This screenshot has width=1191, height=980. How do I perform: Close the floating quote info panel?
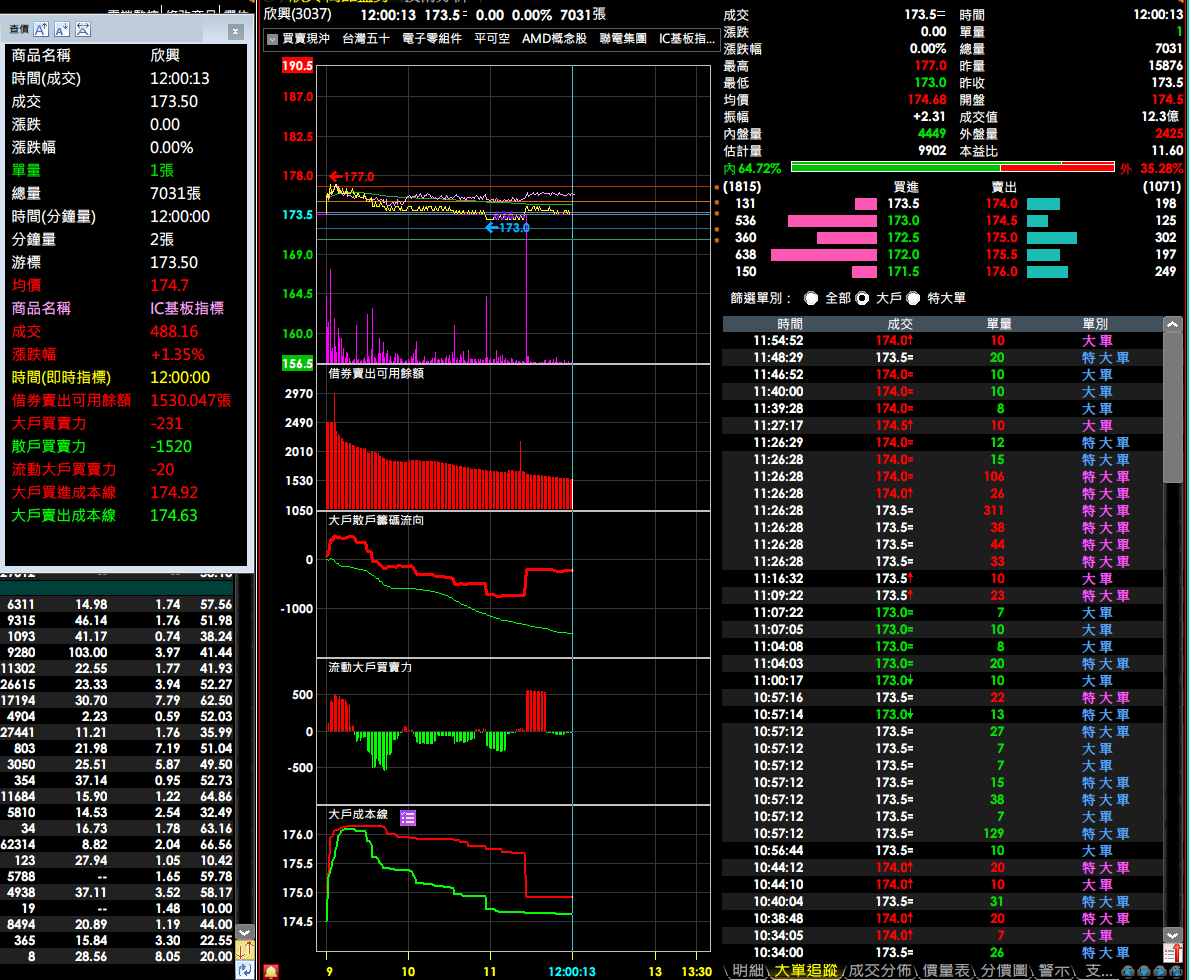pyautogui.click(x=235, y=31)
